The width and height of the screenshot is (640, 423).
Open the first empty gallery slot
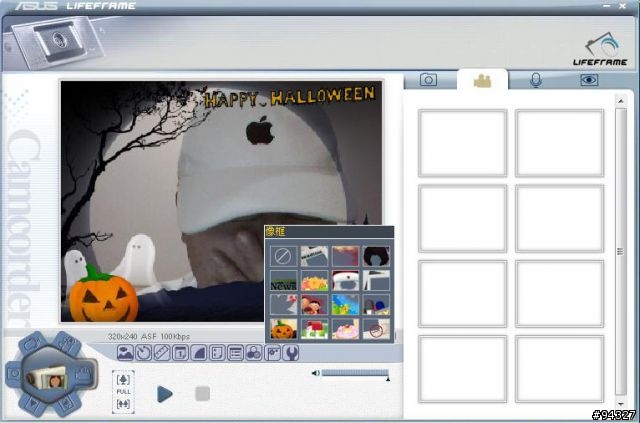click(463, 143)
